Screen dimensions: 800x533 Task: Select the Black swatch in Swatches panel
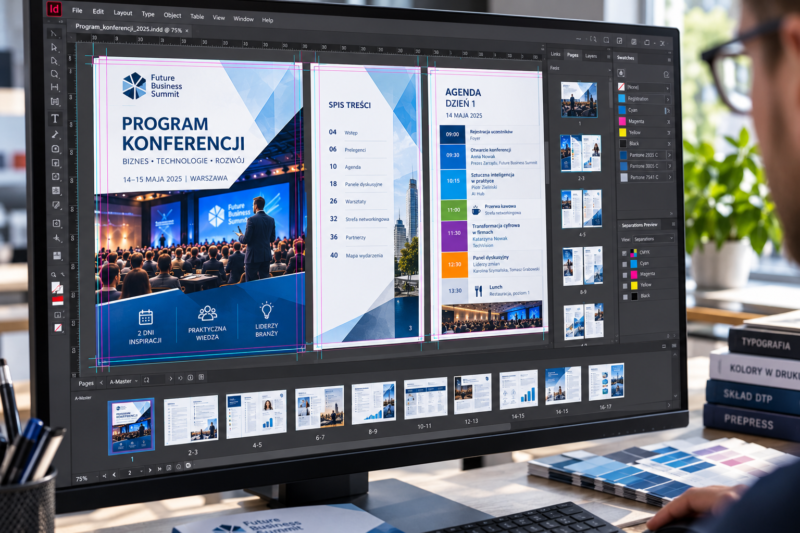[646, 144]
